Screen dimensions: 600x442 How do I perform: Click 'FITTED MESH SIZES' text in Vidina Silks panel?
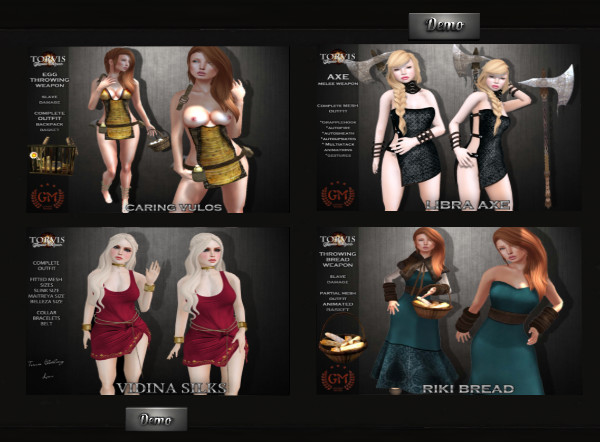click(x=47, y=282)
